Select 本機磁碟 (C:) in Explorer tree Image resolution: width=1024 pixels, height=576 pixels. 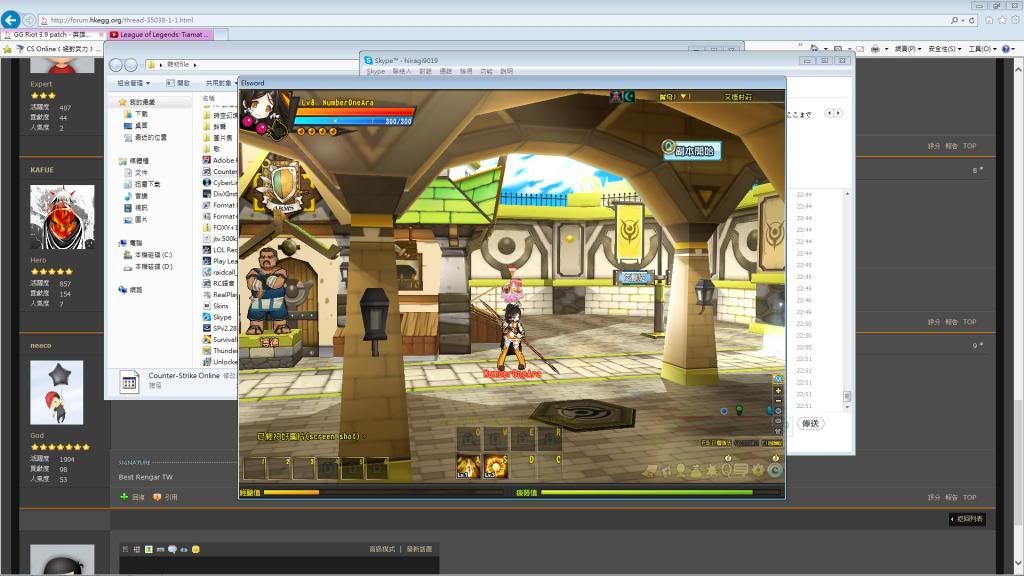point(148,255)
